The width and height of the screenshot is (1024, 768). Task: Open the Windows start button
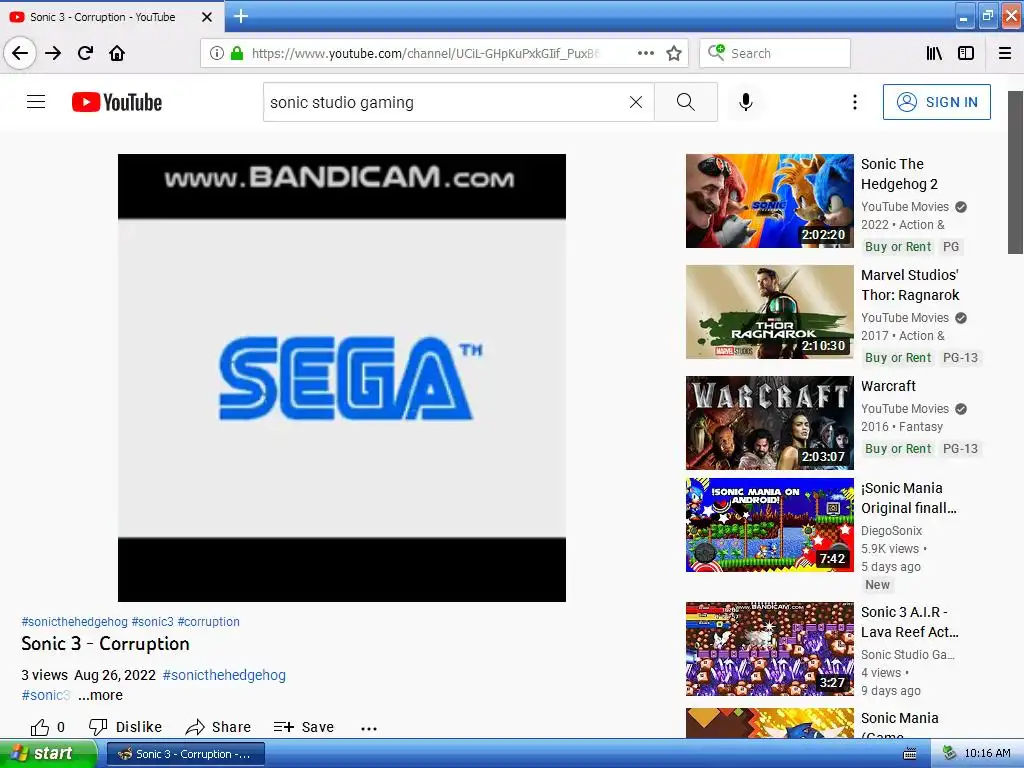48,754
